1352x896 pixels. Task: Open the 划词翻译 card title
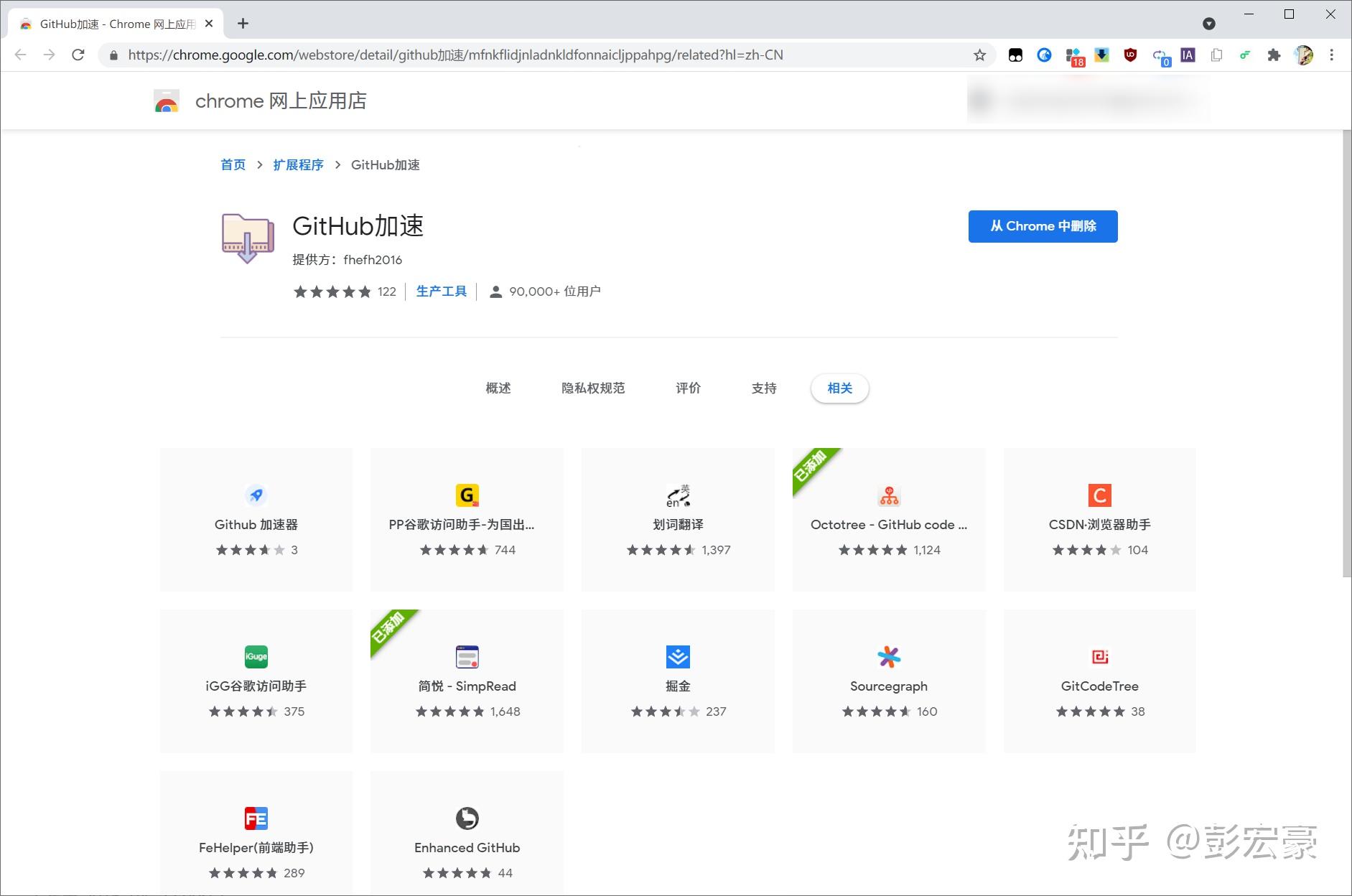[678, 525]
